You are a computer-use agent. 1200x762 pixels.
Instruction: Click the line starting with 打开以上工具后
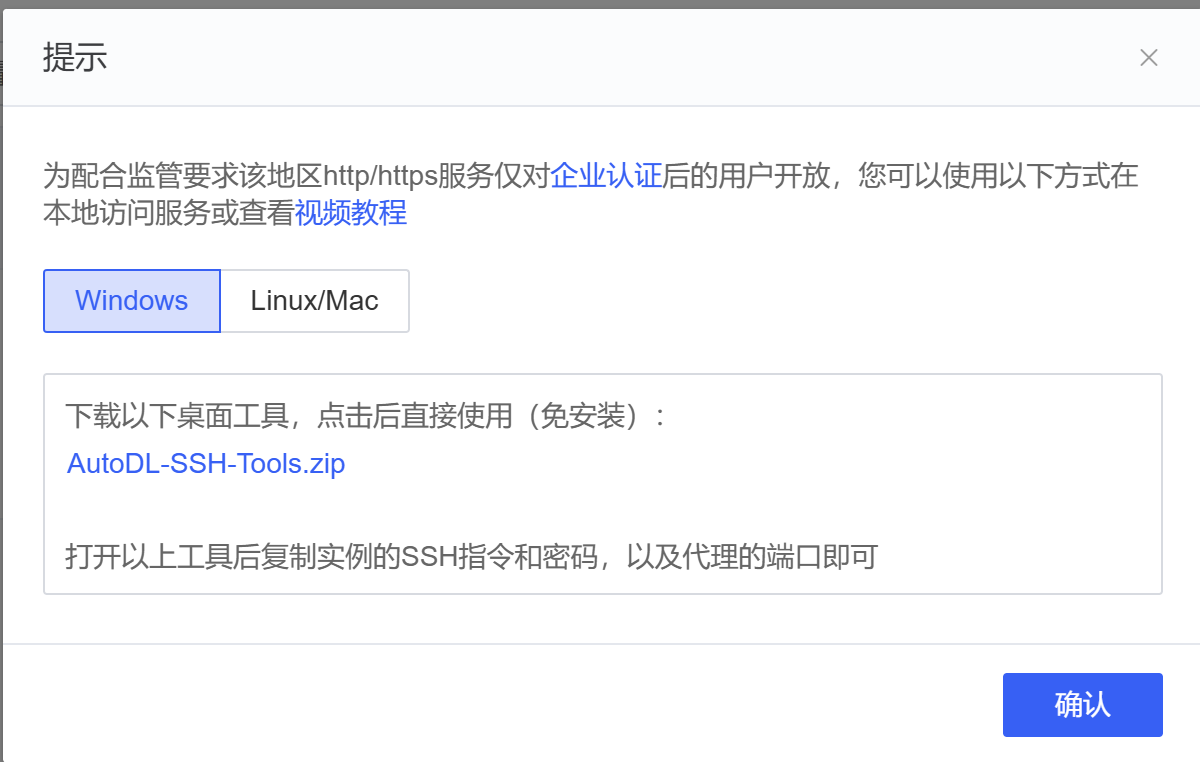pyautogui.click(x=471, y=556)
